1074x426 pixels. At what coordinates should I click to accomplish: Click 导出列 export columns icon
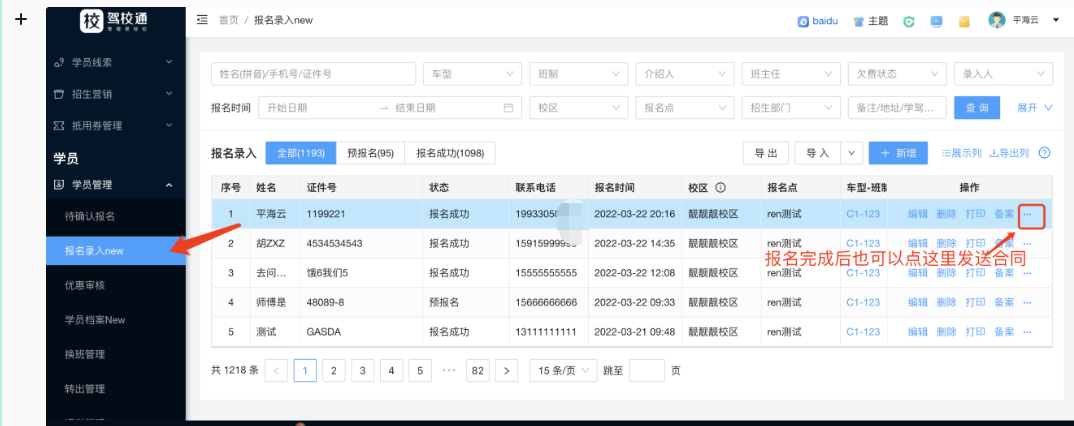pyautogui.click(x=994, y=153)
